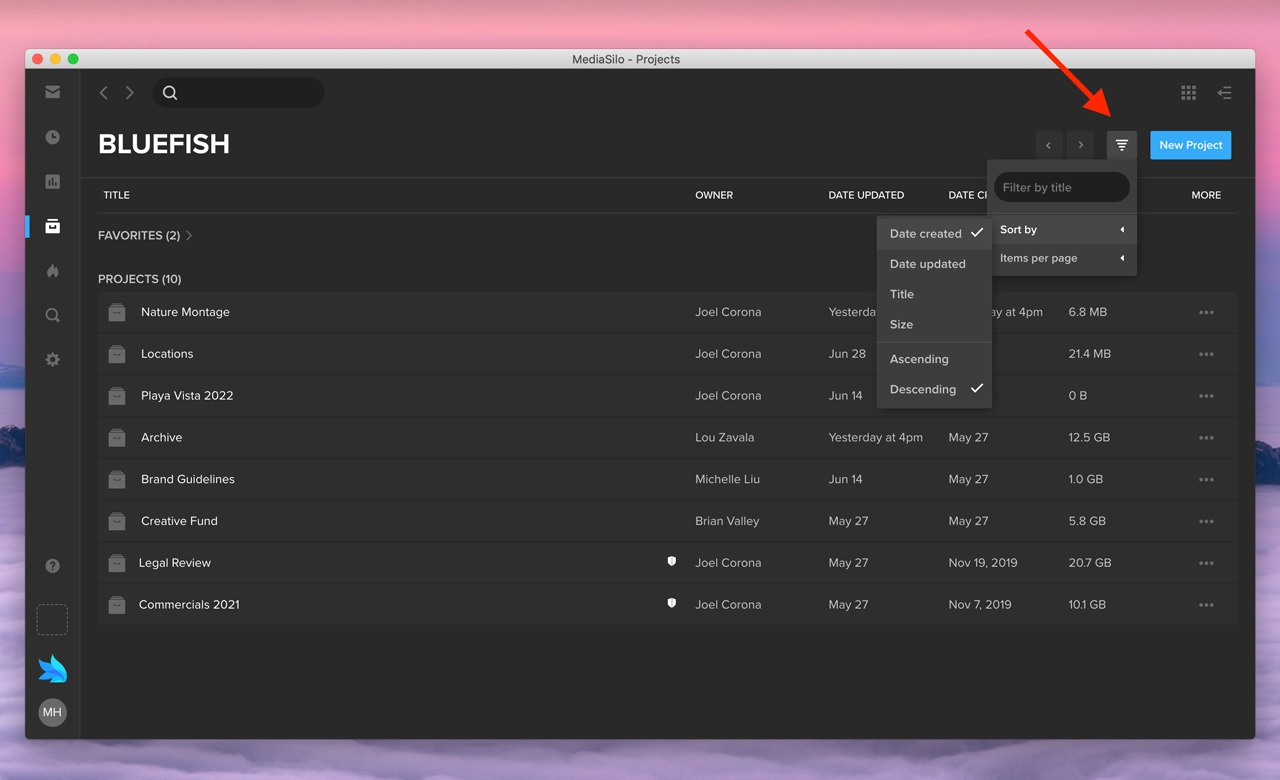Open the inbox mail icon in sidebar
This screenshot has width=1280, height=780.
click(x=52, y=92)
